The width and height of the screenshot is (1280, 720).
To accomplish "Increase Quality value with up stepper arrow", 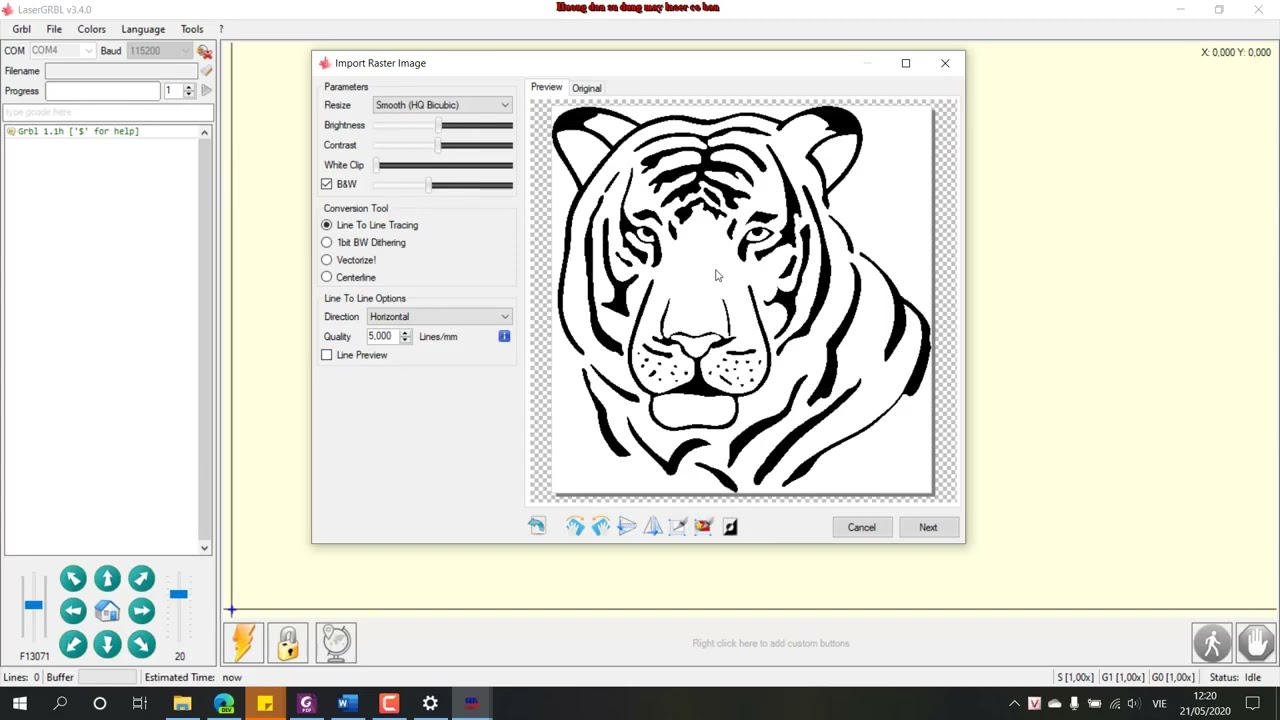I will tap(405, 333).
